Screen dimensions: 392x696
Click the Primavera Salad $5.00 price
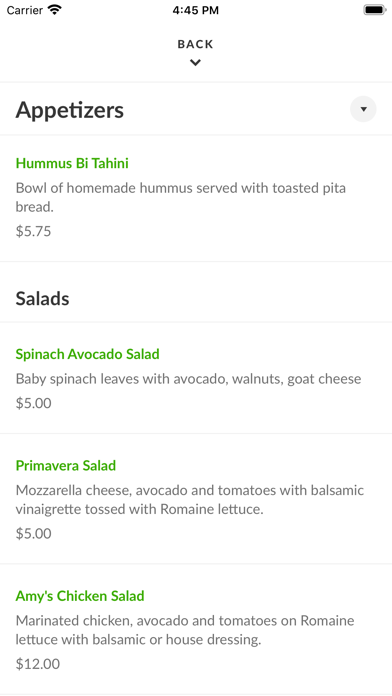click(33, 534)
